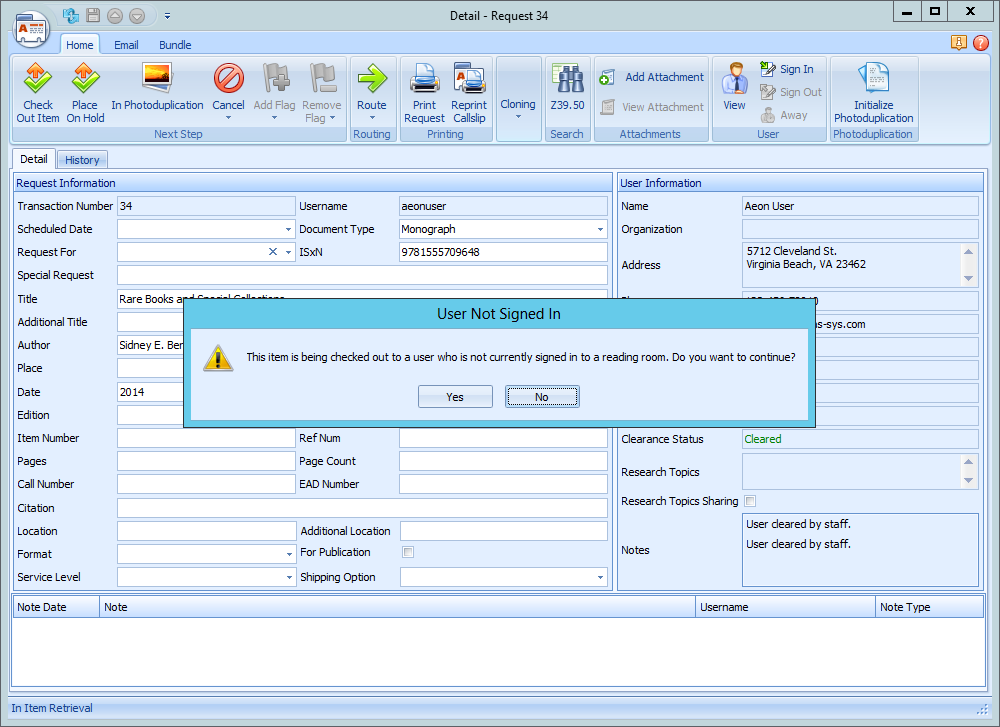Open the Shipping Option dropdown
This screenshot has height=727, width=1000.
600,577
